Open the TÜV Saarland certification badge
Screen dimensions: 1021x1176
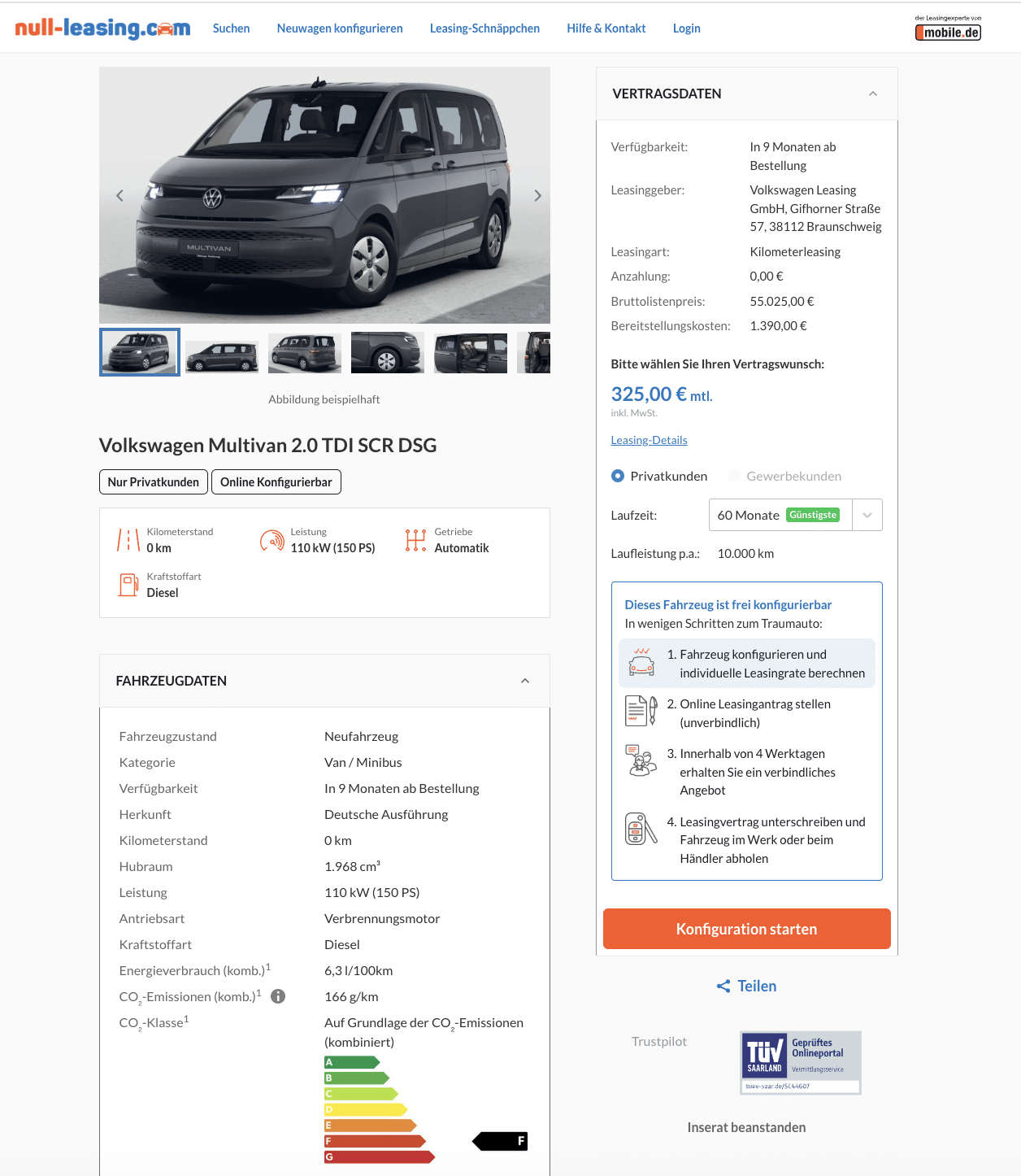pyautogui.click(x=801, y=1063)
